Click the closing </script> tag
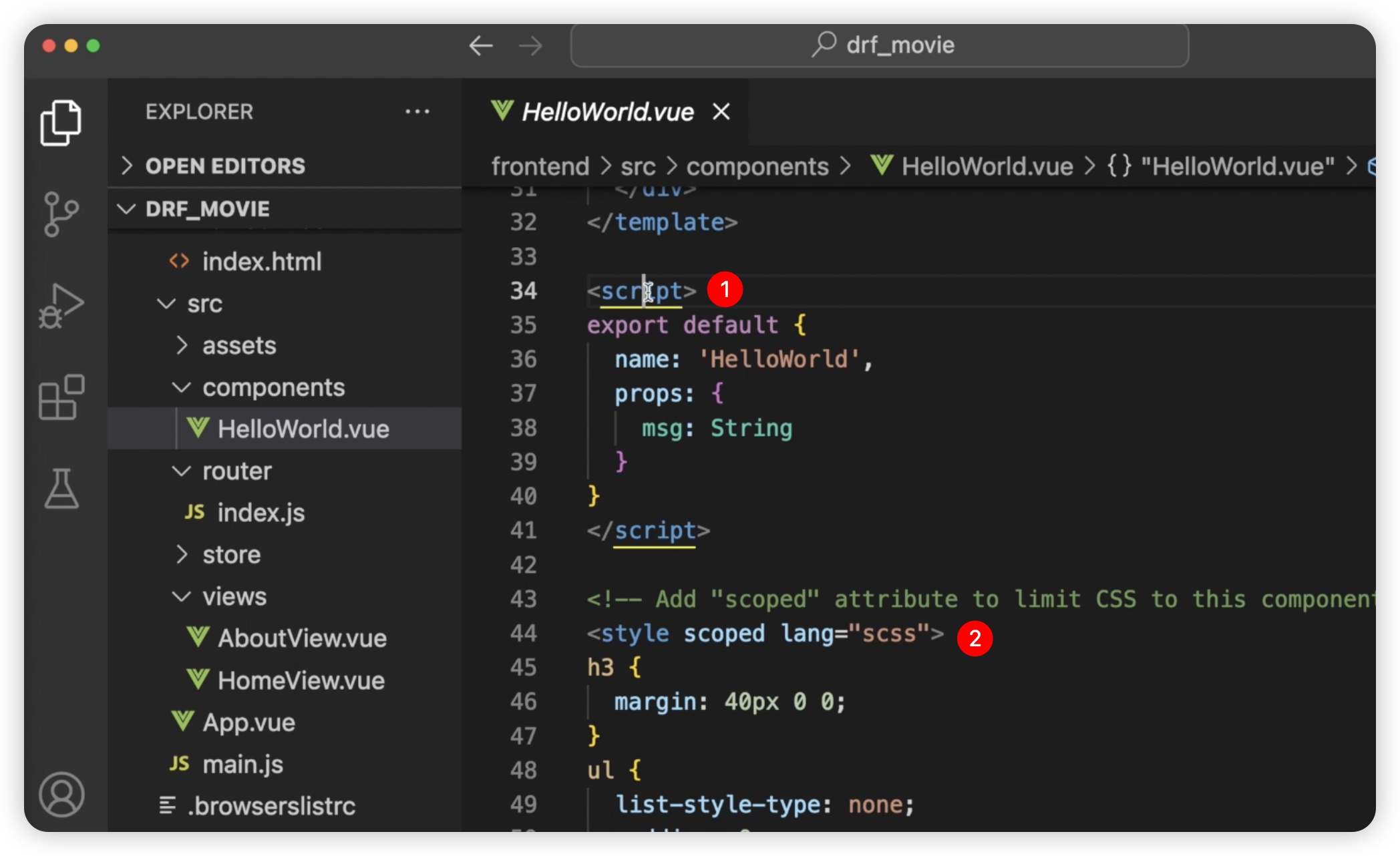Image resolution: width=1400 pixels, height=856 pixels. click(x=648, y=531)
